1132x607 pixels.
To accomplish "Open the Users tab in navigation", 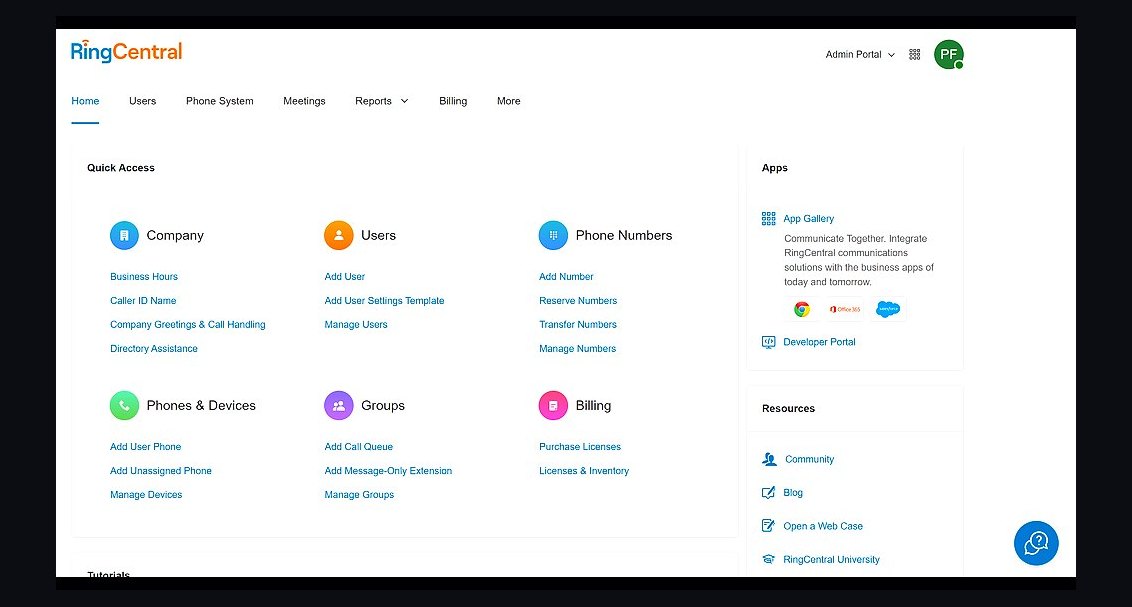I will tap(142, 101).
